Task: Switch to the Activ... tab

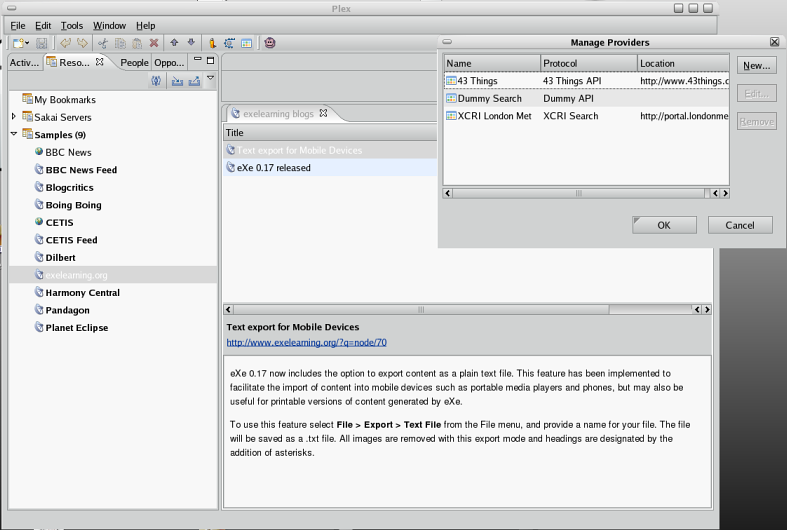Action: click(x=24, y=63)
